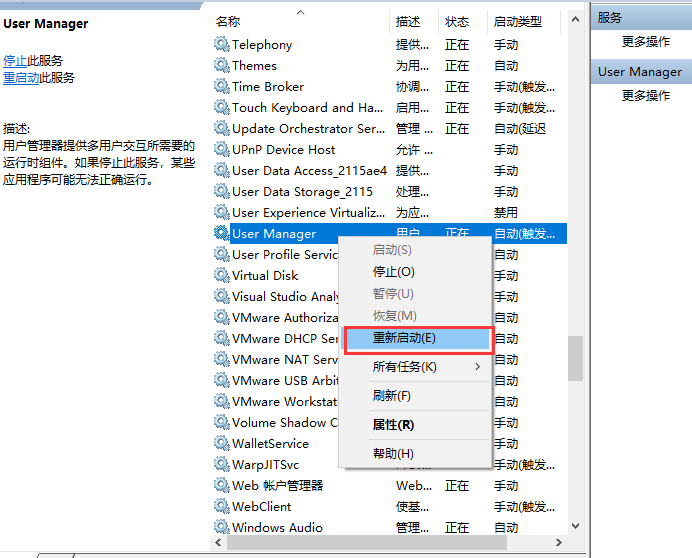Image resolution: width=692 pixels, height=558 pixels.
Task: Click the User Data Storage gear icon
Action: (222, 192)
